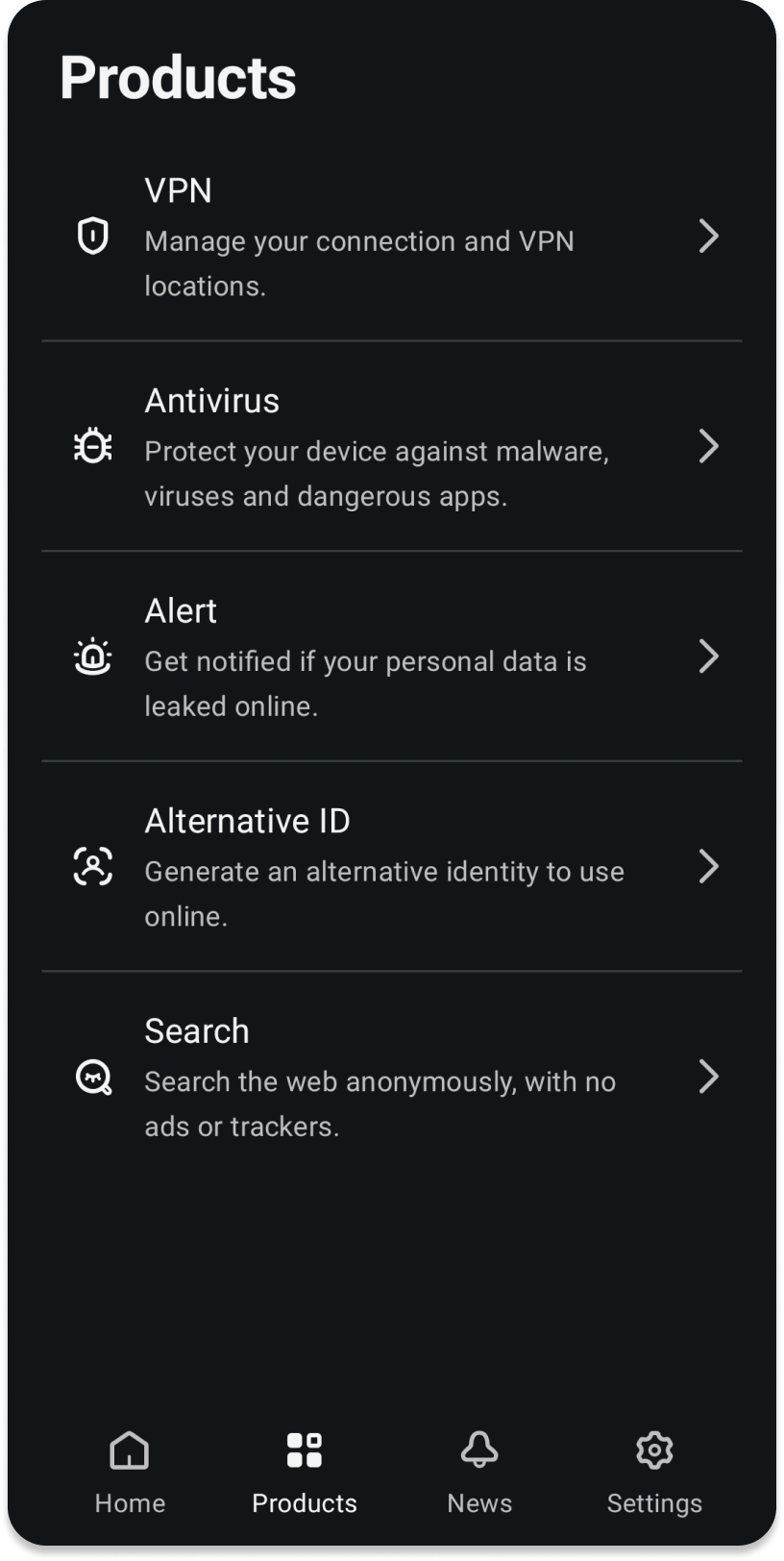Click the Products page heading
Image resolution: width=784 pixels, height=1561 pixels.
[178, 78]
